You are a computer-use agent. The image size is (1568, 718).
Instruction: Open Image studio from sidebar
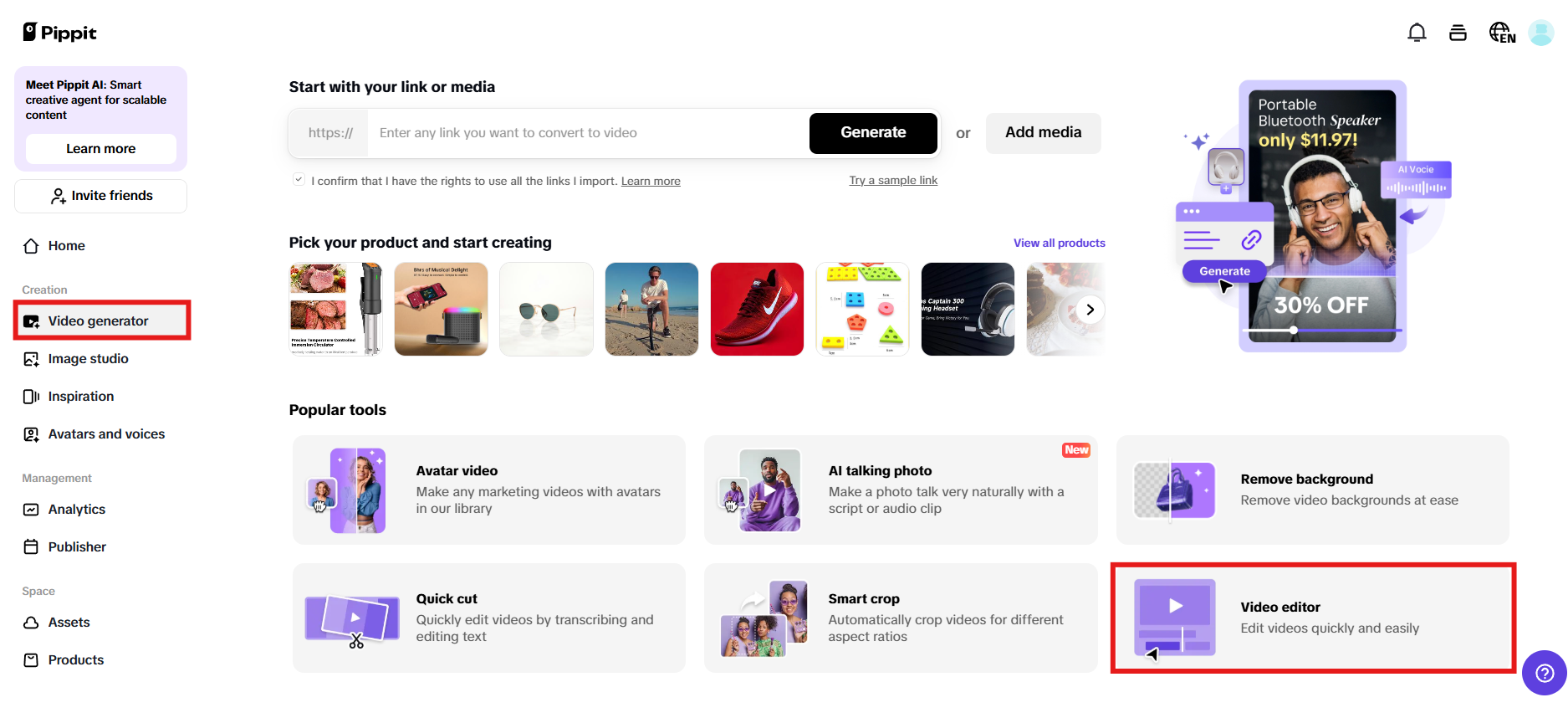click(88, 359)
